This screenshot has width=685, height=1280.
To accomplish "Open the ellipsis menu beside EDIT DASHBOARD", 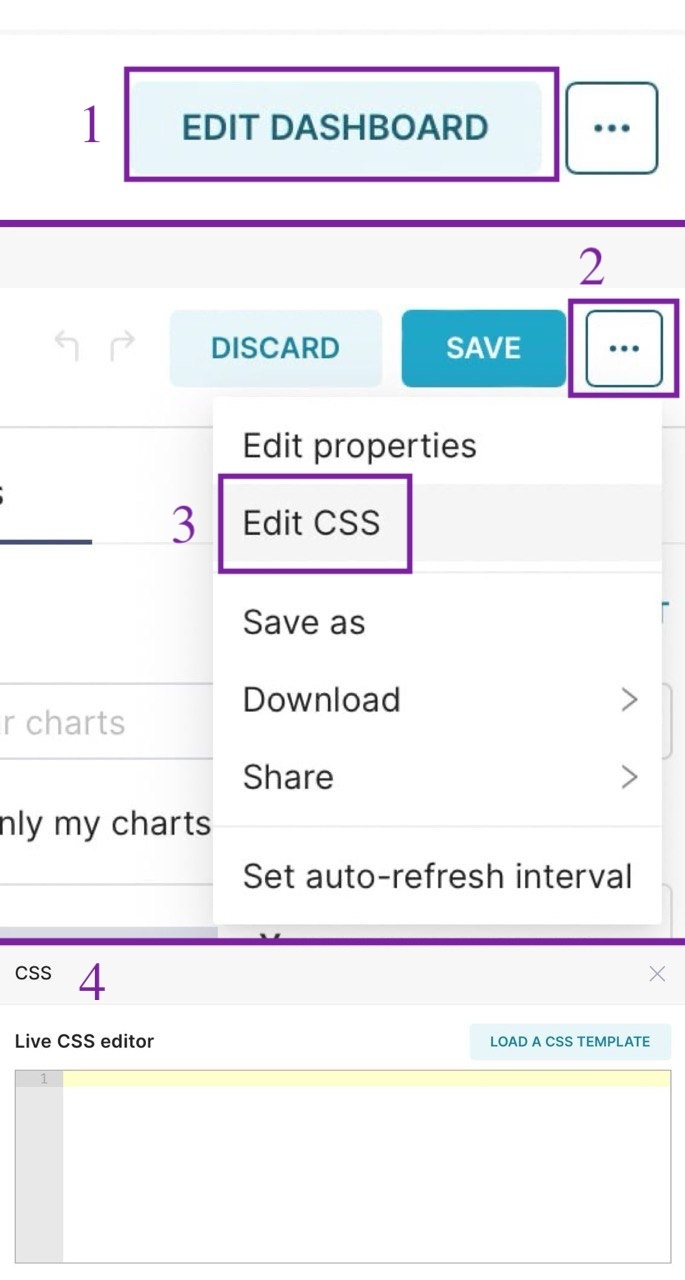I will (x=612, y=128).
